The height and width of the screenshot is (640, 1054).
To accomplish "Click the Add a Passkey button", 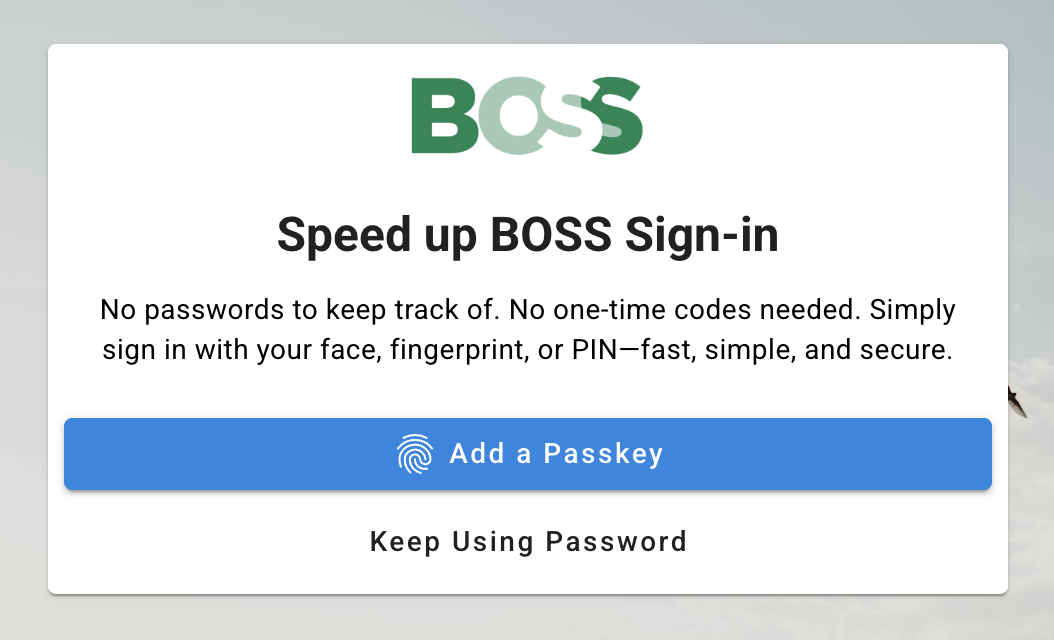I will (528, 454).
